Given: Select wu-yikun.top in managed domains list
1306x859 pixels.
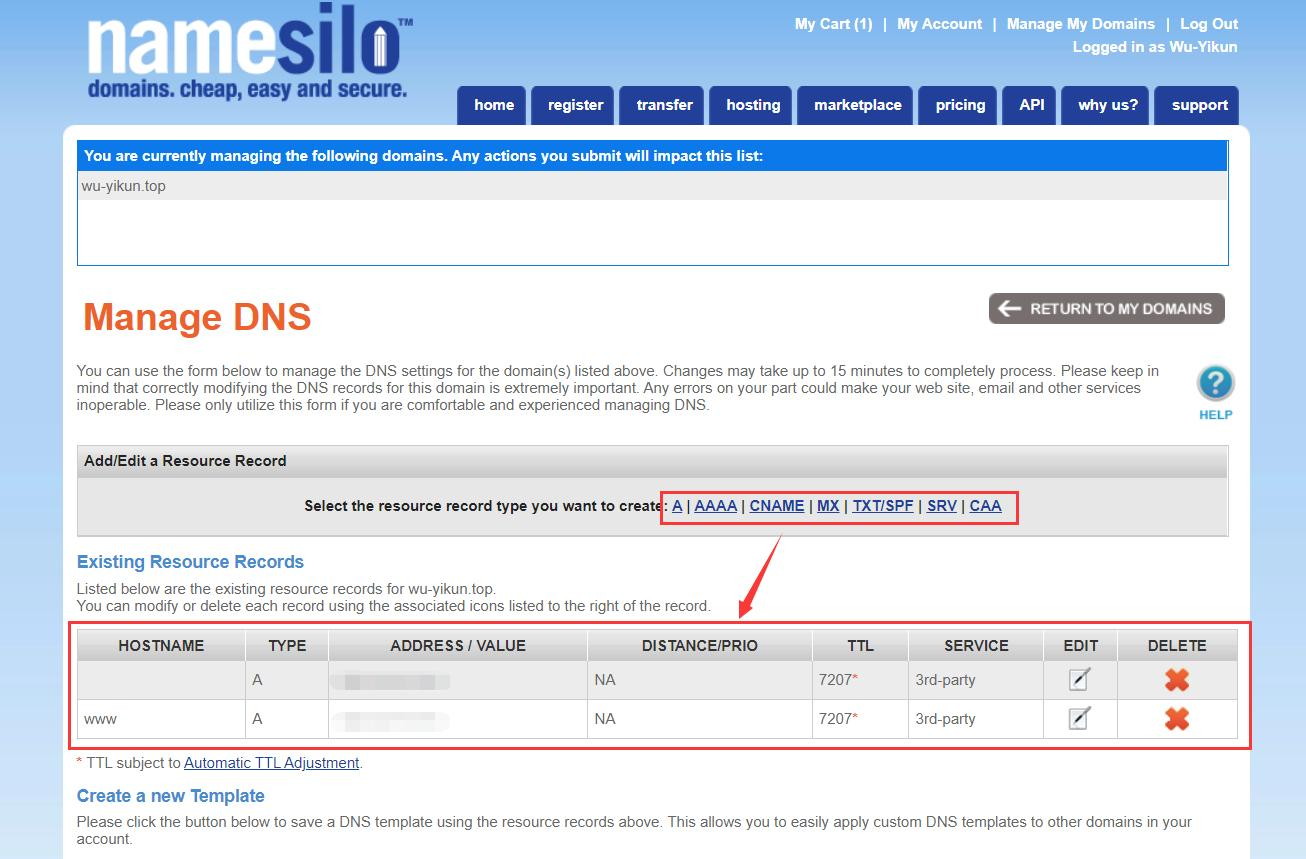Looking at the screenshot, I should pos(652,186).
